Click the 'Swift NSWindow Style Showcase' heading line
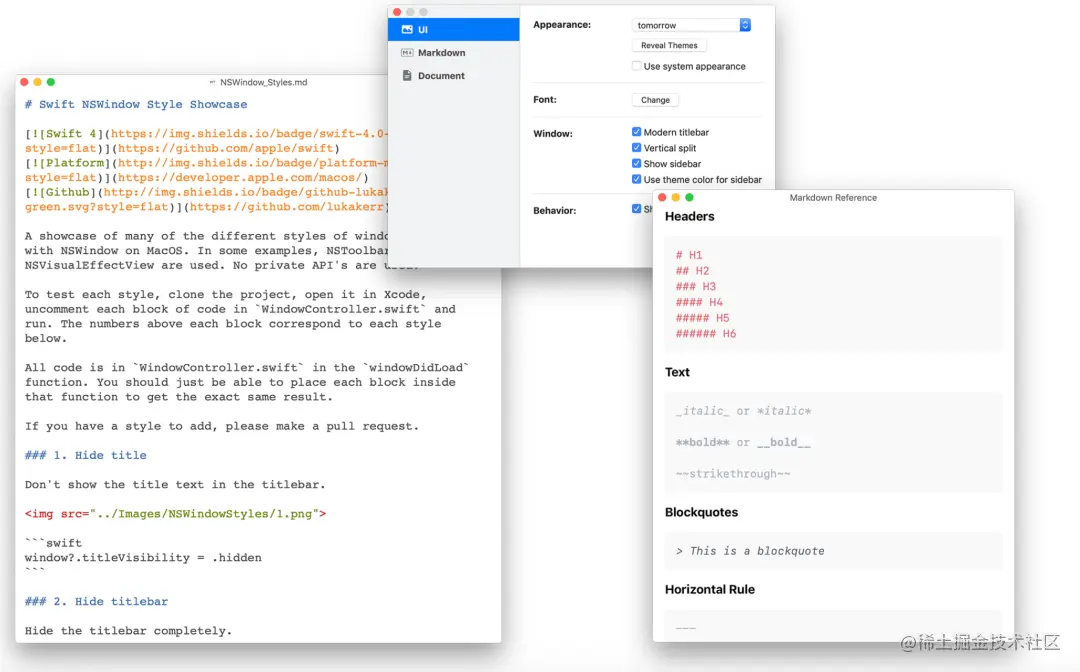The width and height of the screenshot is (1080, 672). pyautogui.click(x=136, y=105)
